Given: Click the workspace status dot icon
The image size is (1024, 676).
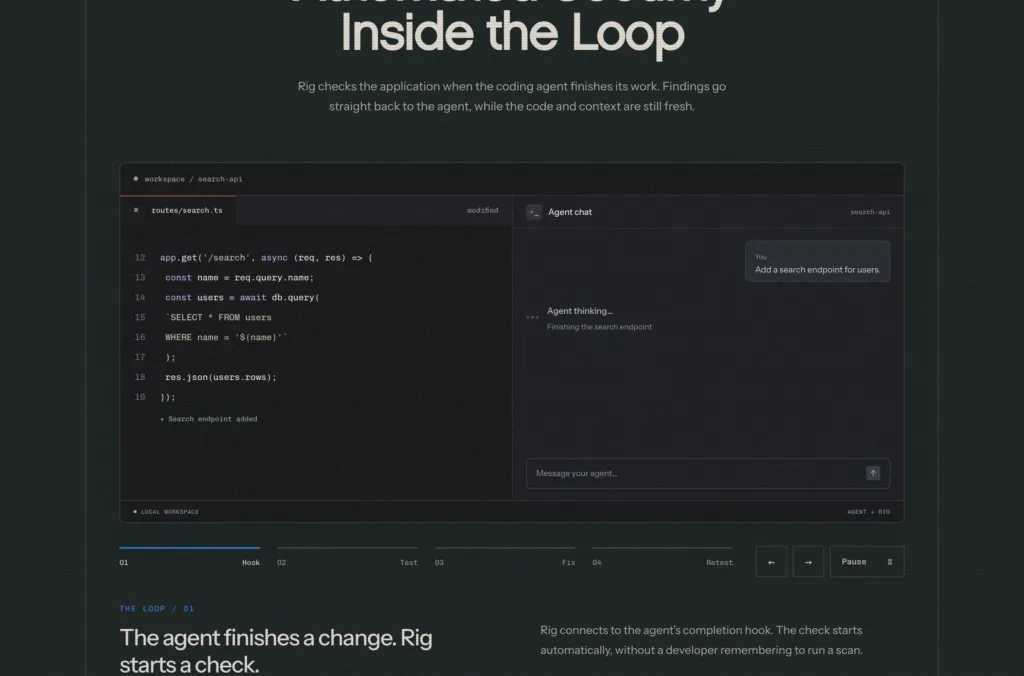Looking at the screenshot, I should coord(136,179).
